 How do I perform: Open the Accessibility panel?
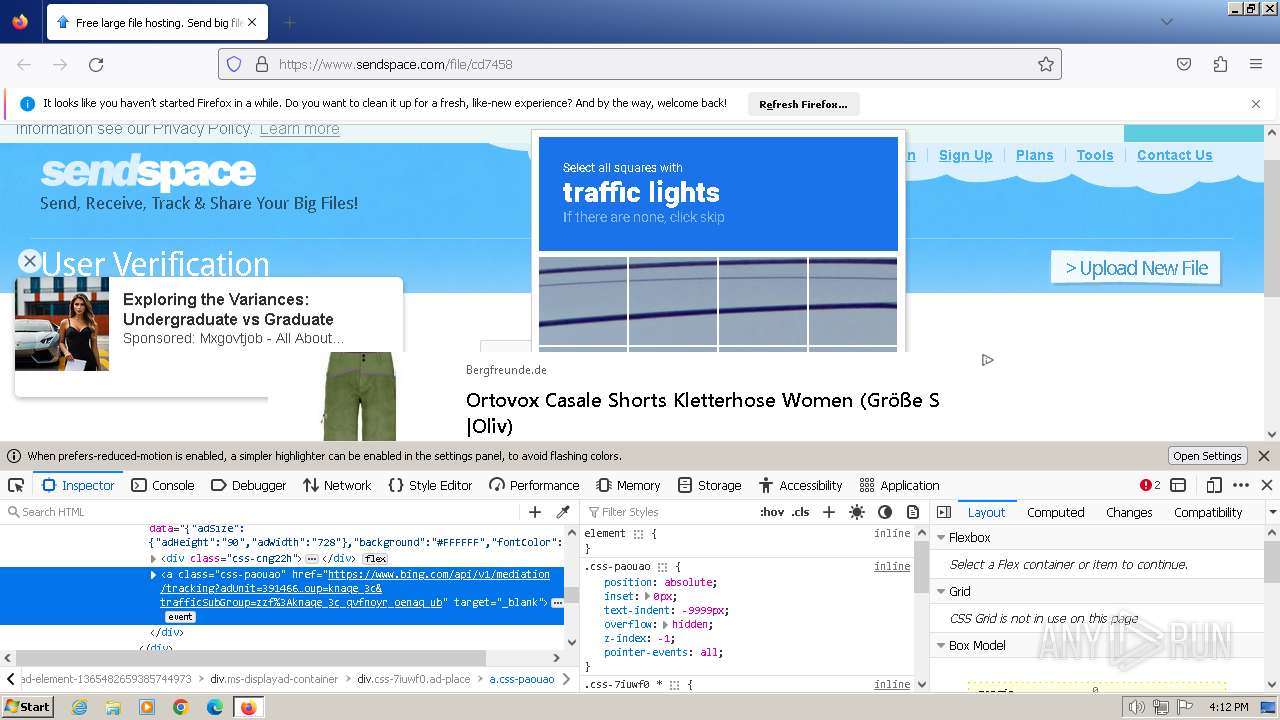800,485
